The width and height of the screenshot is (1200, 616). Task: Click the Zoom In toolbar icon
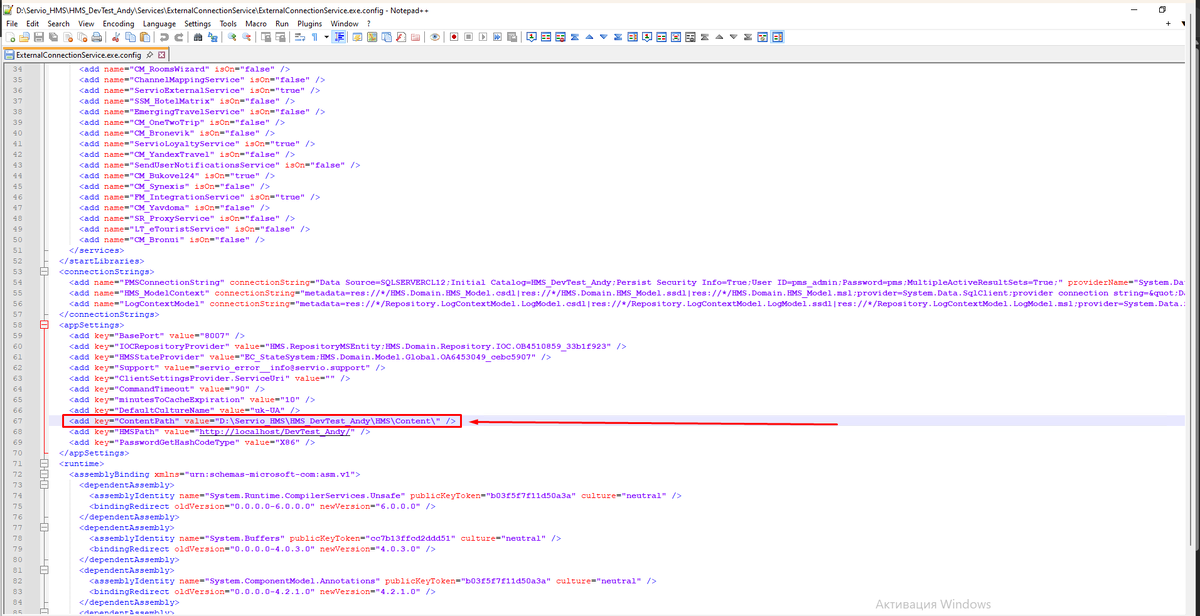point(233,36)
